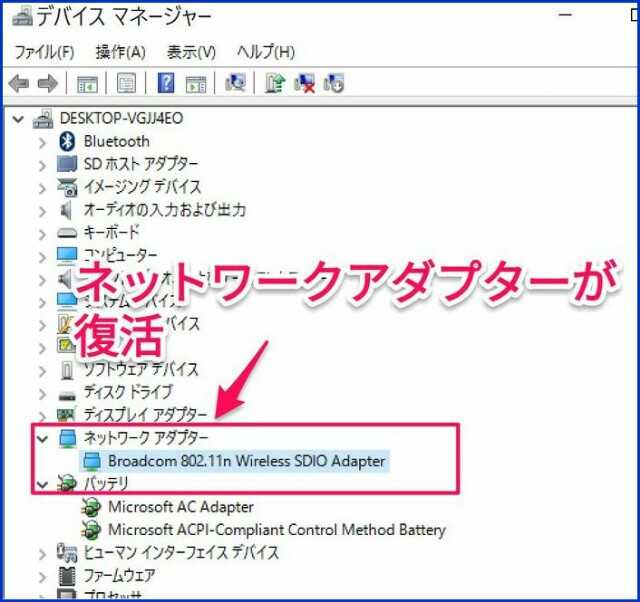The image size is (640, 602).
Task: Collapse the ネットワーク アダプター category
Action: pyautogui.click(x=42, y=439)
